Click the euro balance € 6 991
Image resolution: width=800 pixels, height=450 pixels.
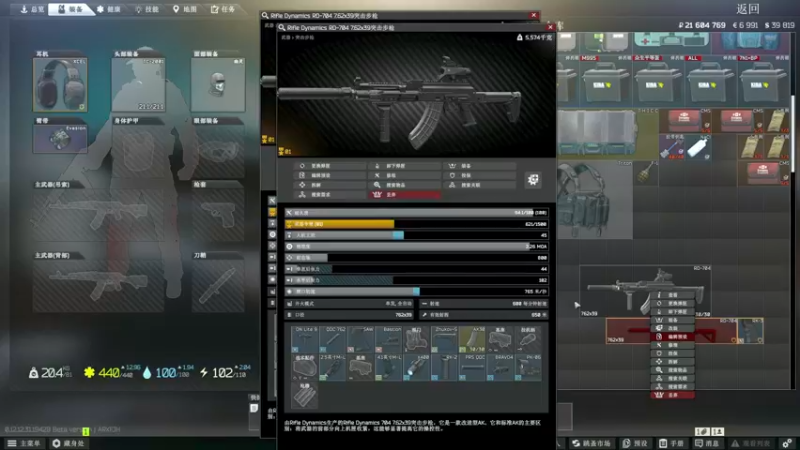click(x=745, y=25)
